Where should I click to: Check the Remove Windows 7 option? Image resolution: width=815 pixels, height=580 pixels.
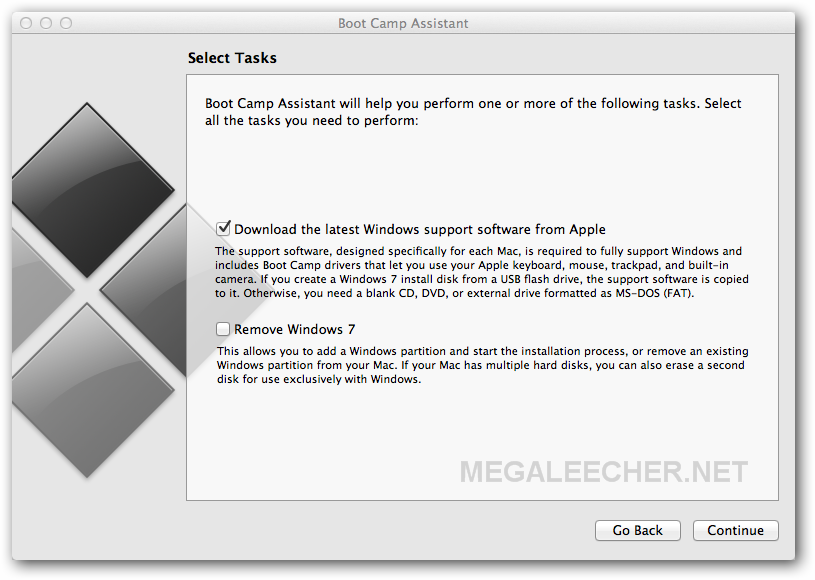(x=223, y=329)
